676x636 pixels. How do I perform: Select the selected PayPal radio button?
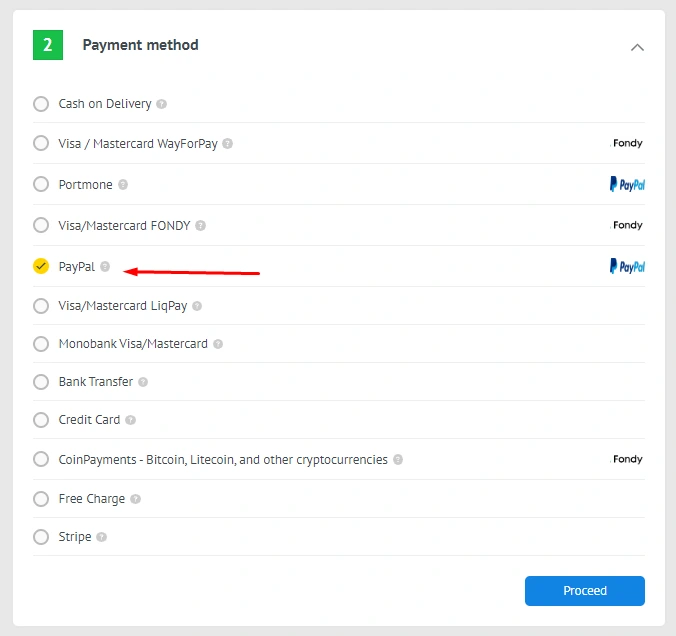[41, 266]
